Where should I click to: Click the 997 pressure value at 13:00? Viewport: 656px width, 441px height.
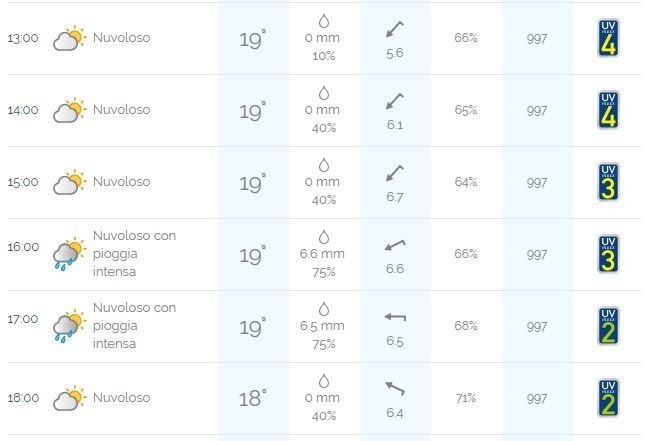pyautogui.click(x=537, y=39)
